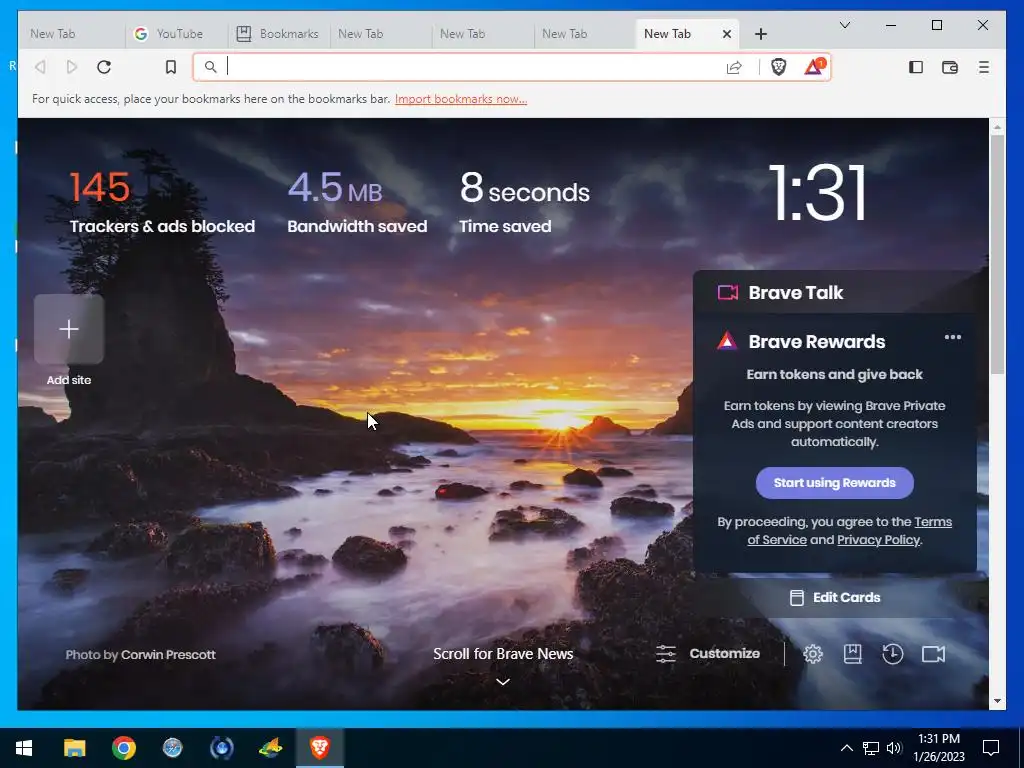Open a new tab with plus button

click(761, 34)
